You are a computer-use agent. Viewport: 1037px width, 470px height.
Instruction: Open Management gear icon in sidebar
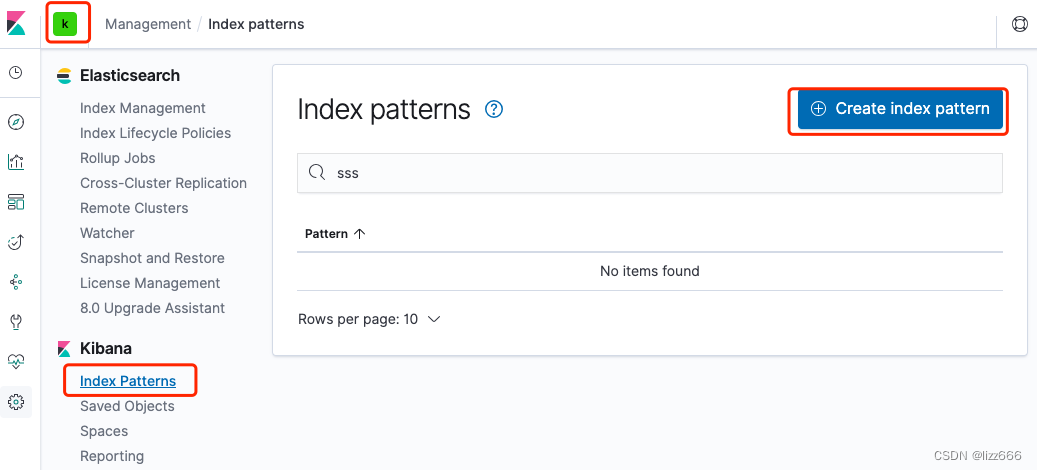pyautogui.click(x=16, y=401)
